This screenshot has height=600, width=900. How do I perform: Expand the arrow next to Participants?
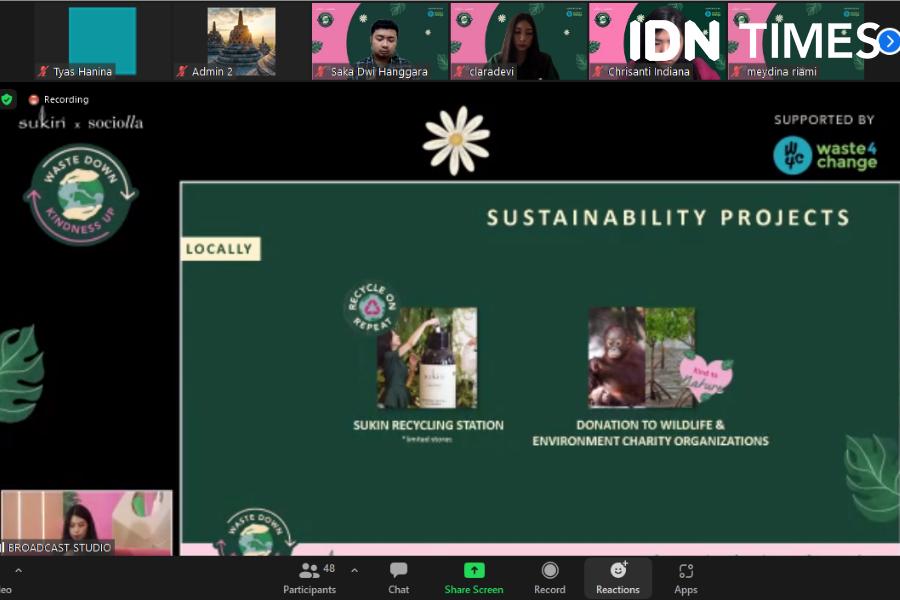point(354,571)
